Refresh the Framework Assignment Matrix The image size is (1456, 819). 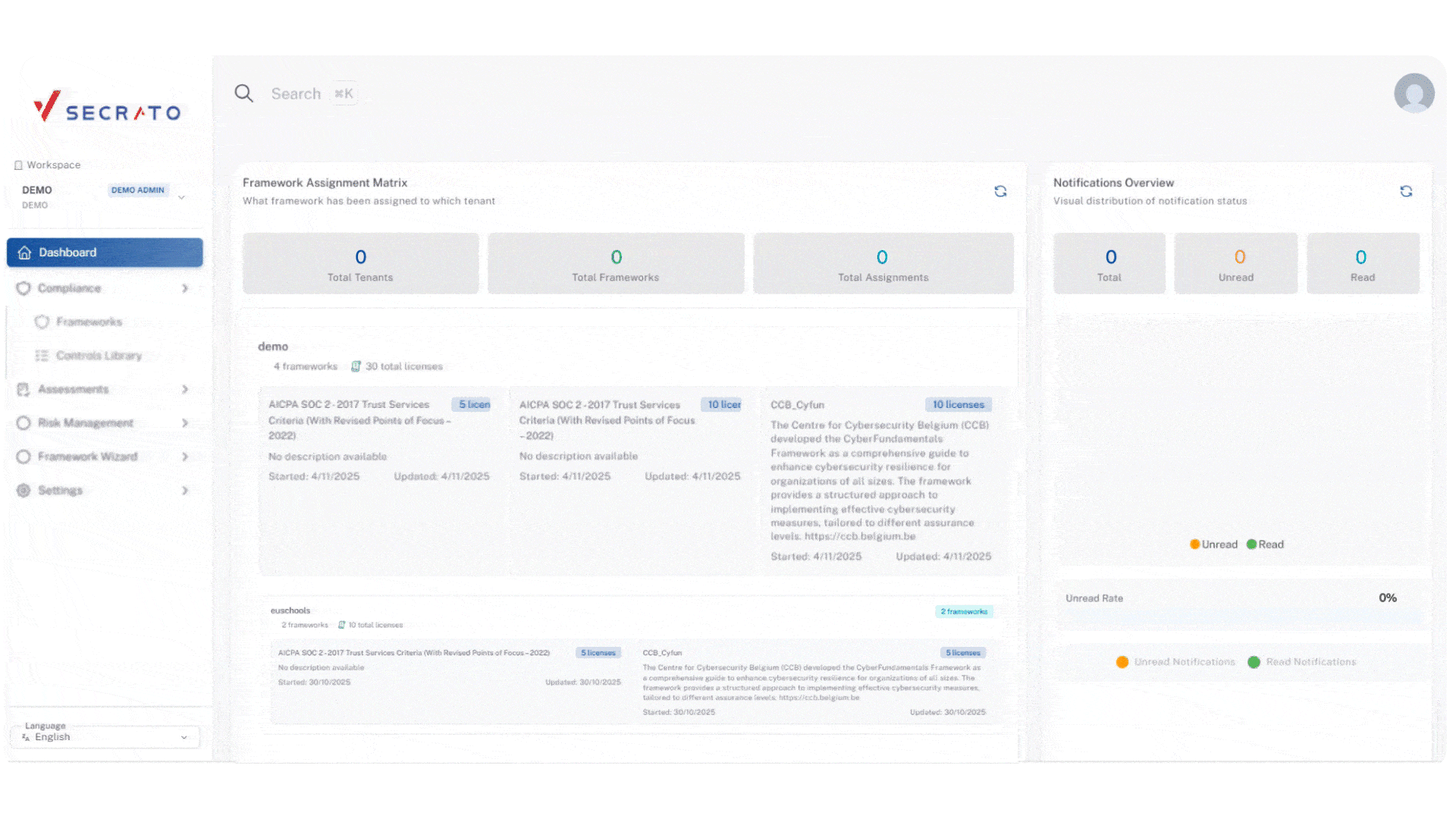coord(1000,191)
